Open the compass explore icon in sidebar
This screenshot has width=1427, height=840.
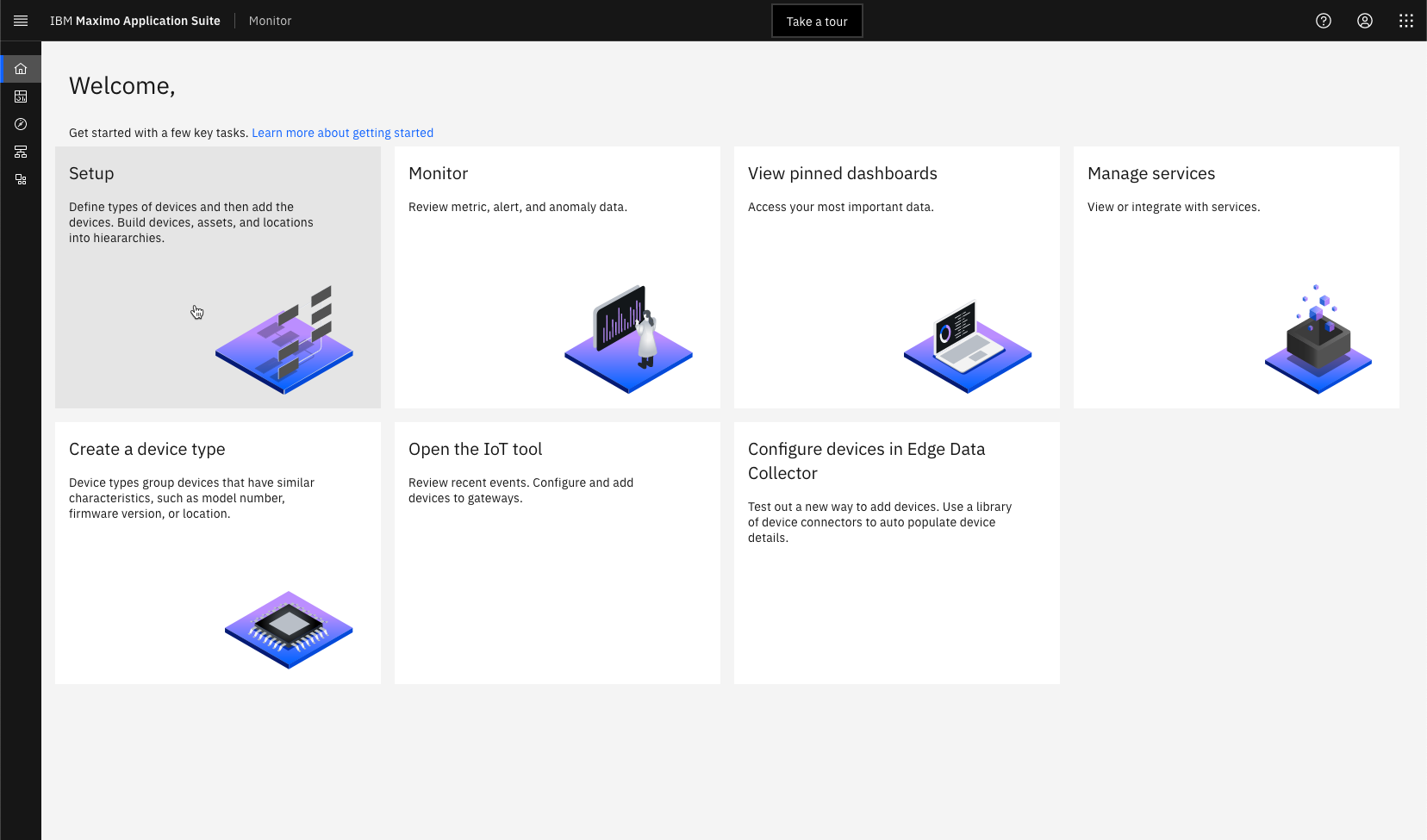21,124
